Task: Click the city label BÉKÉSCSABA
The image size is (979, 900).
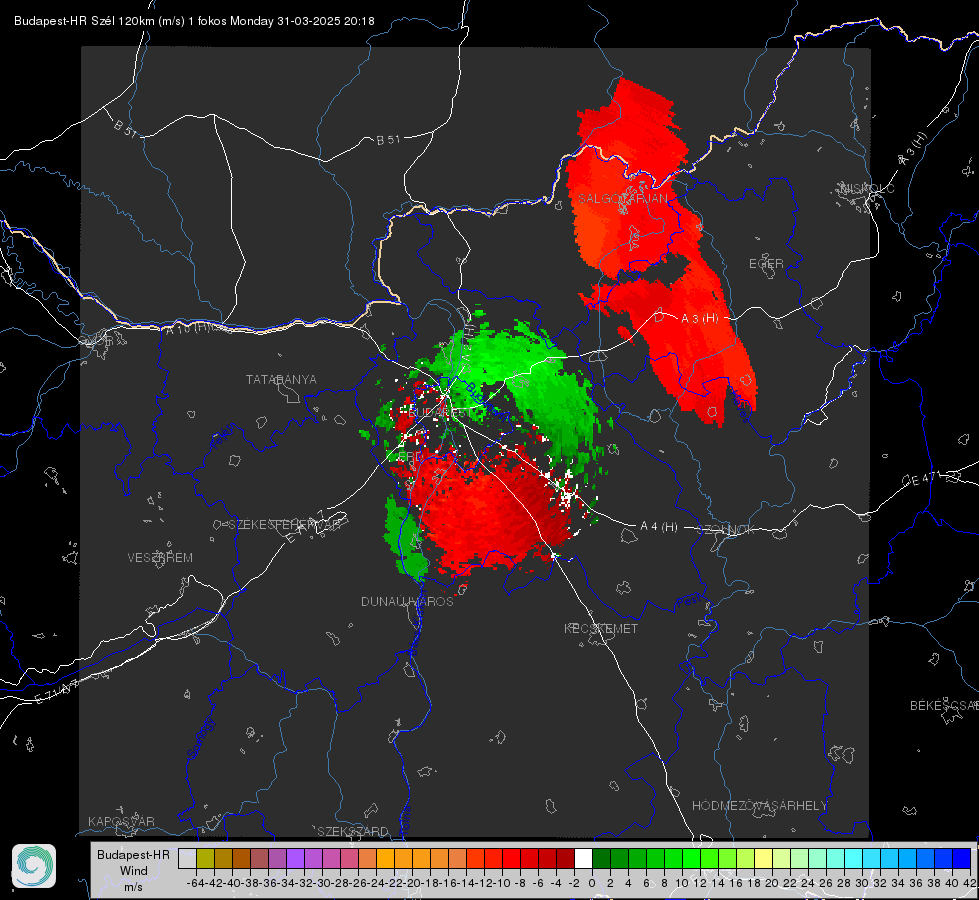Action: (944, 705)
